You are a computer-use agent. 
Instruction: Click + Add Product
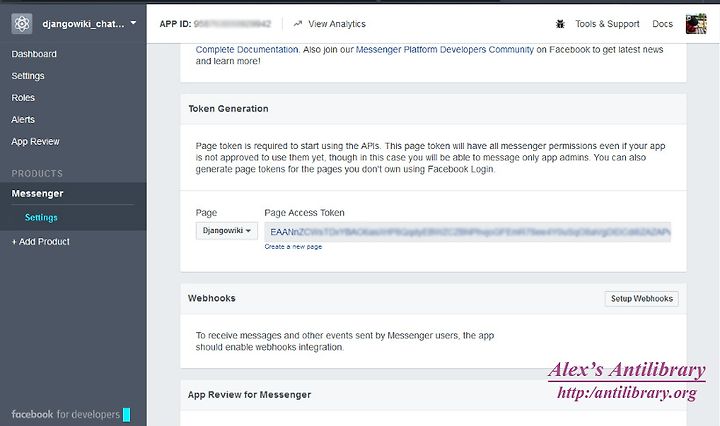(x=40, y=241)
